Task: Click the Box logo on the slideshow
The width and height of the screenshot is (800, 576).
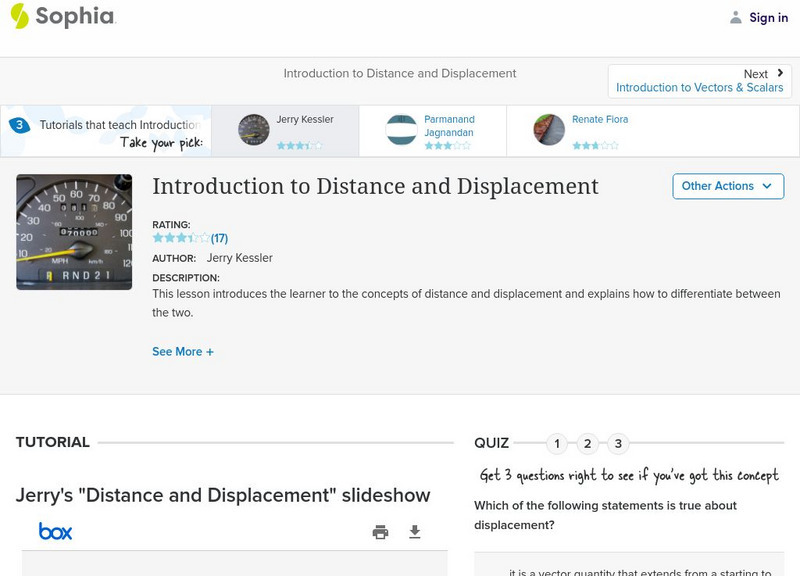Action: tap(56, 531)
